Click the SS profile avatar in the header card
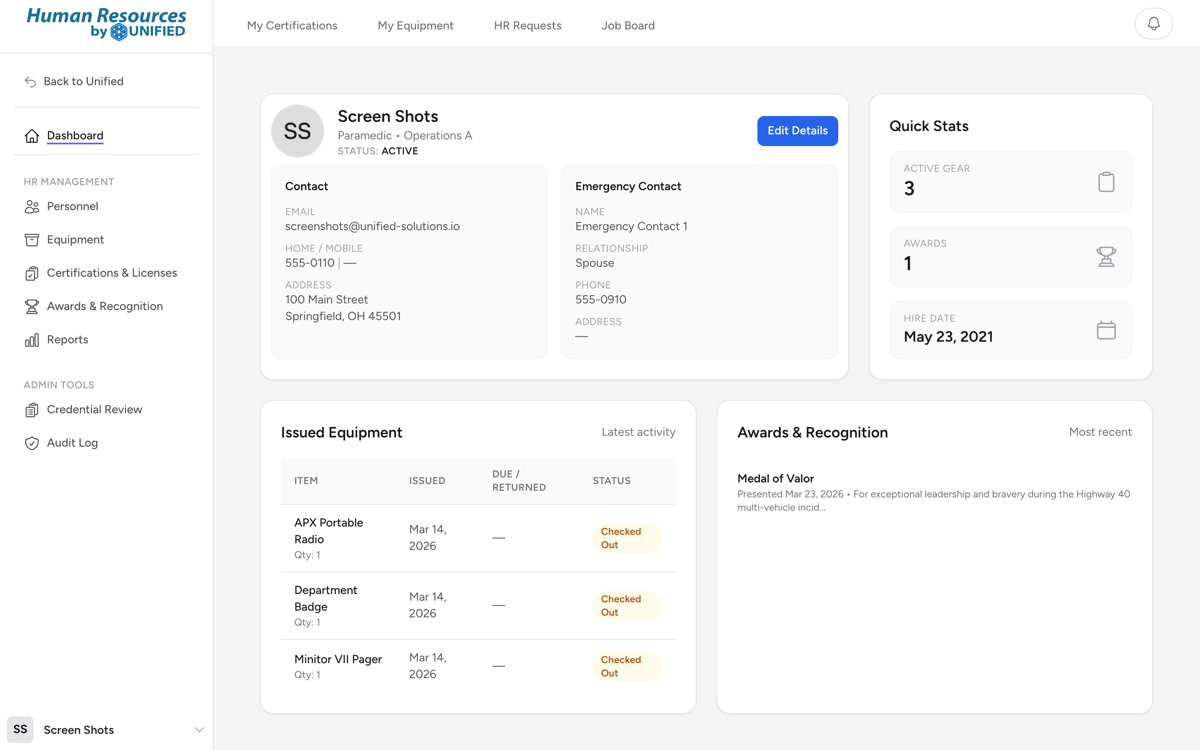Image resolution: width=1200 pixels, height=750 pixels. [298, 131]
